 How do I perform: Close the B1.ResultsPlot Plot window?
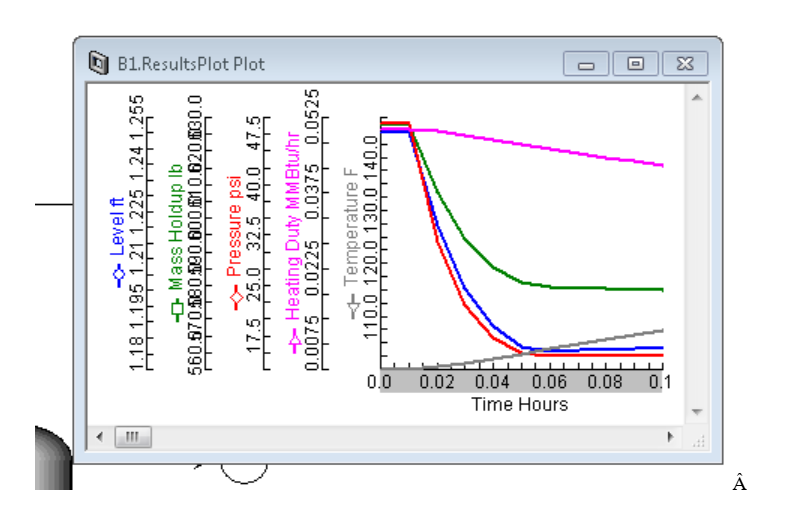pos(684,64)
